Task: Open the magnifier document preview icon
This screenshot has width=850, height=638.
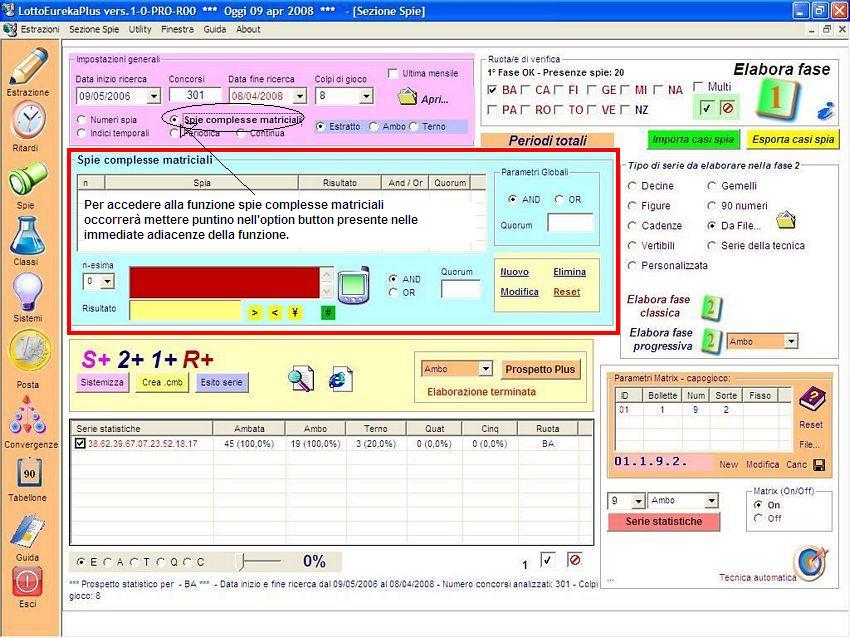Action: click(301, 378)
